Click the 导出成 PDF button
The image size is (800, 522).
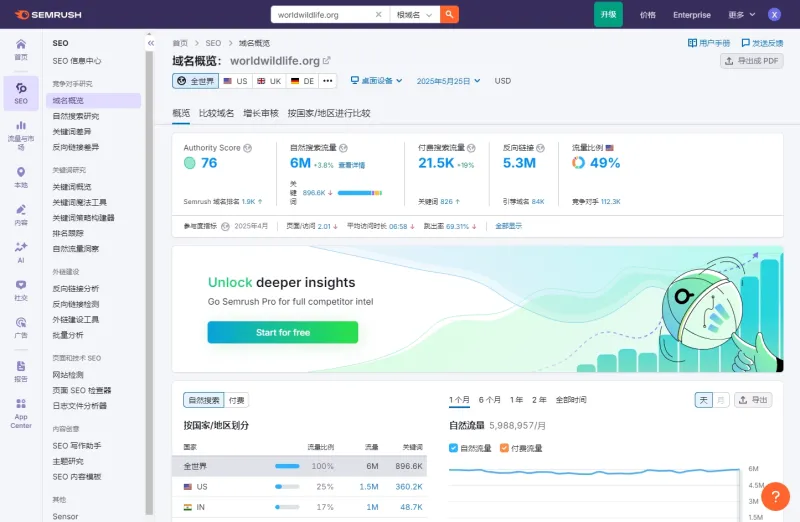tap(752, 61)
